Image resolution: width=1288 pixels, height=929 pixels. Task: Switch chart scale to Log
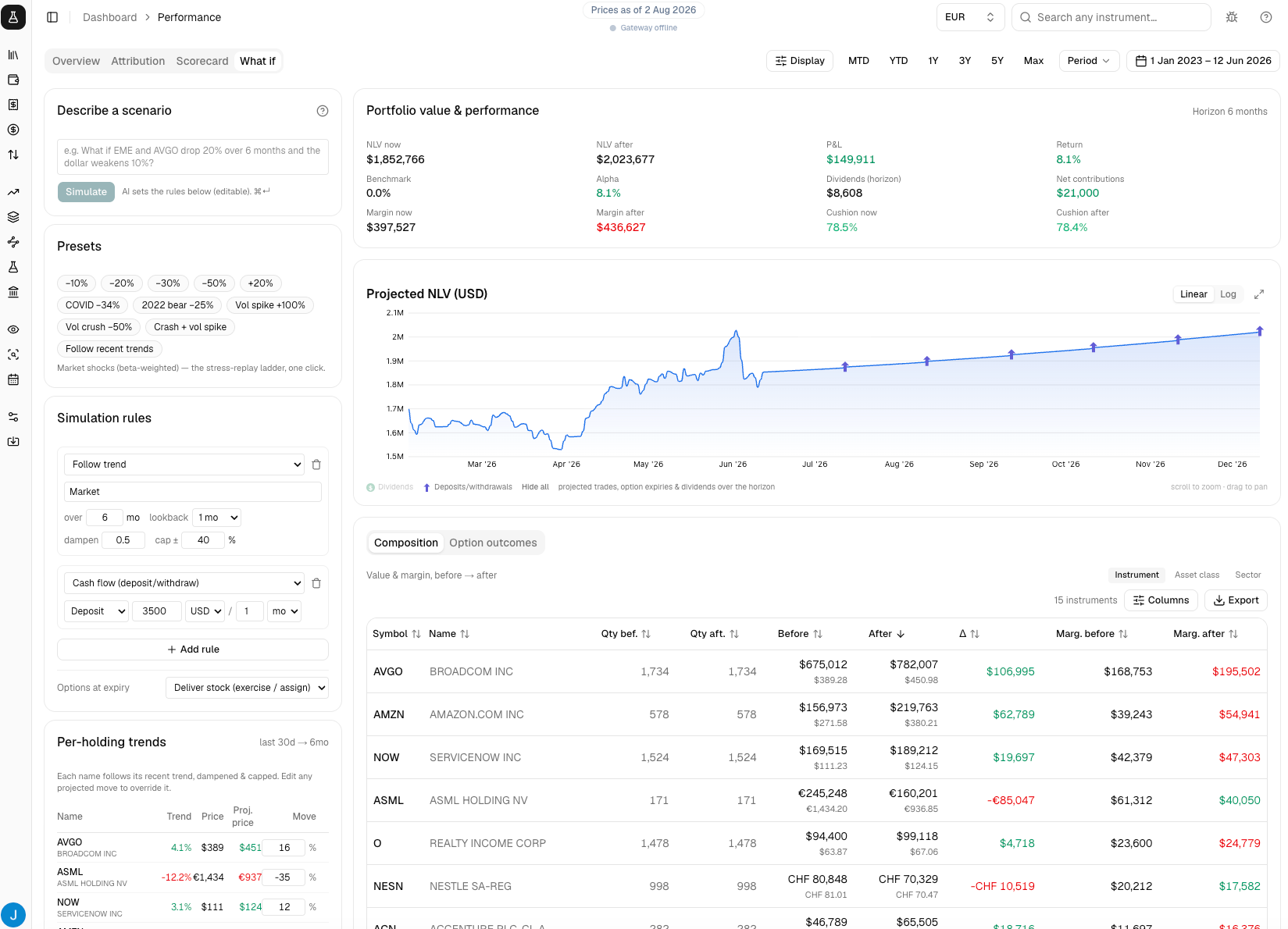pyautogui.click(x=1228, y=294)
